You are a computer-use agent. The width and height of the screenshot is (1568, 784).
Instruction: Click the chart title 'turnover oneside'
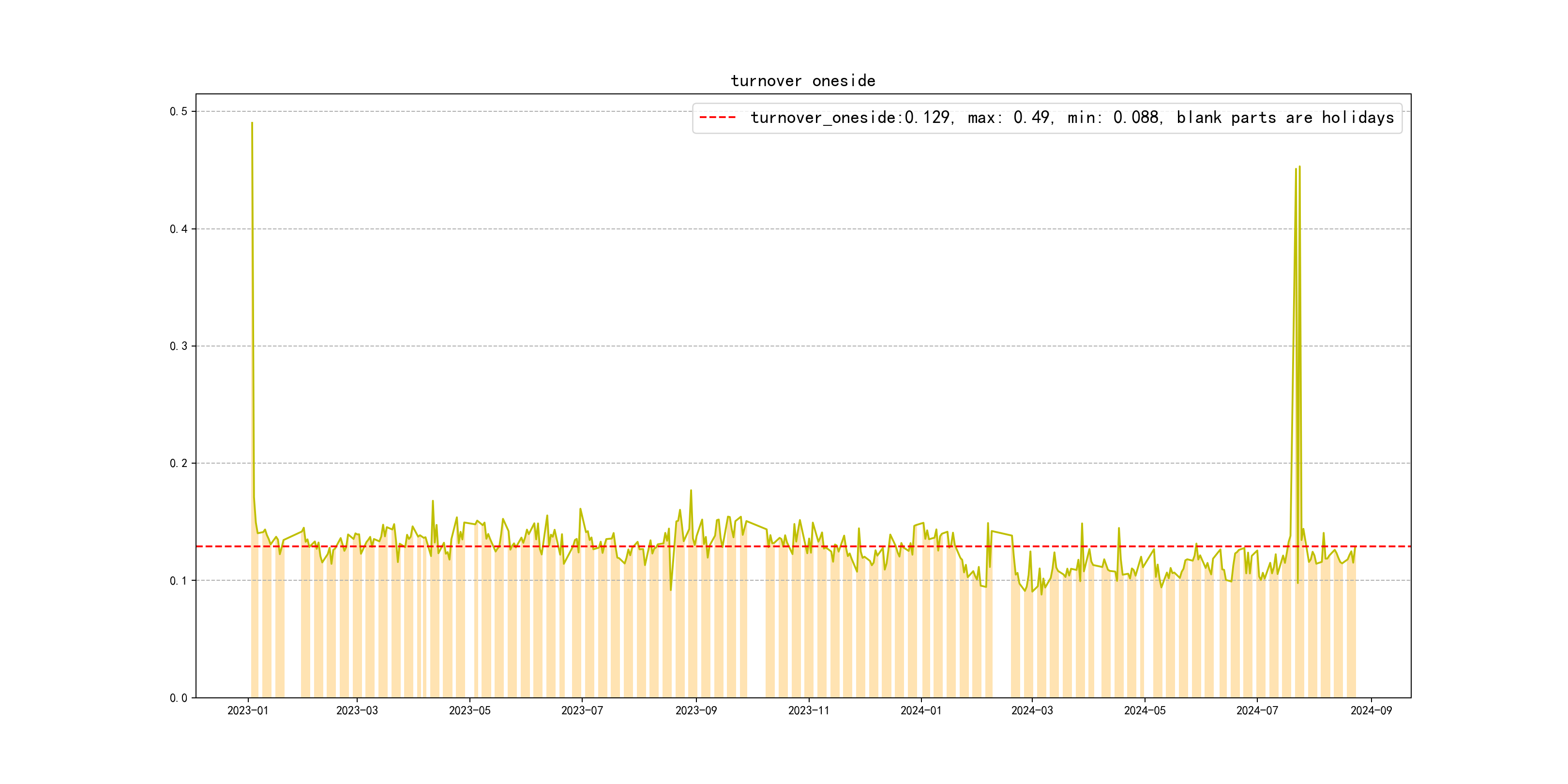[803, 81]
